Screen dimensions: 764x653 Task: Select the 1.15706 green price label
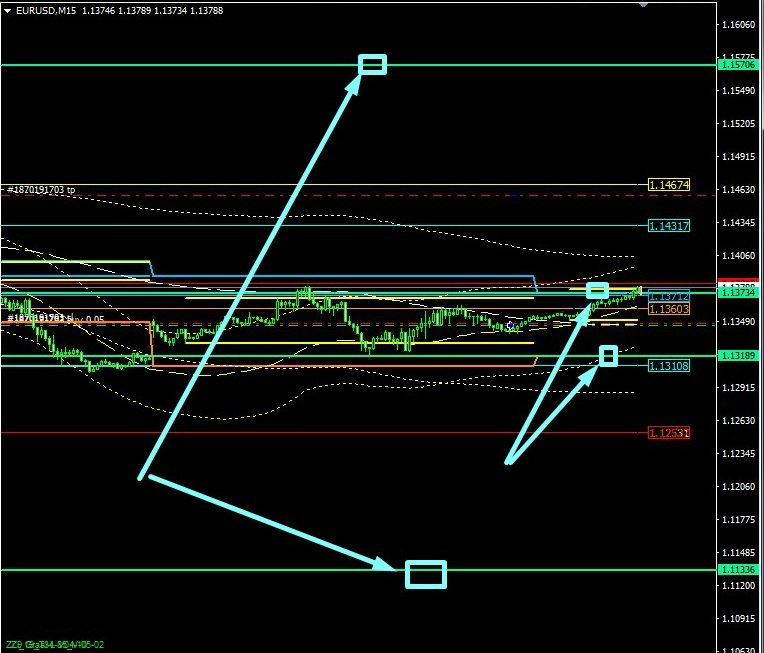(x=737, y=65)
